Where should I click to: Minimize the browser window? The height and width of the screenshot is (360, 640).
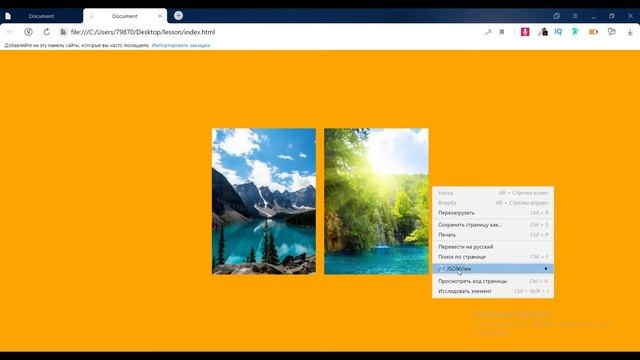pyautogui.click(x=593, y=16)
